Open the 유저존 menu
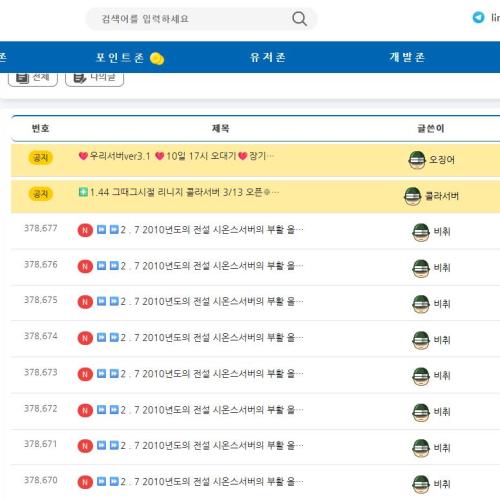The height and width of the screenshot is (500, 500). coord(268,57)
